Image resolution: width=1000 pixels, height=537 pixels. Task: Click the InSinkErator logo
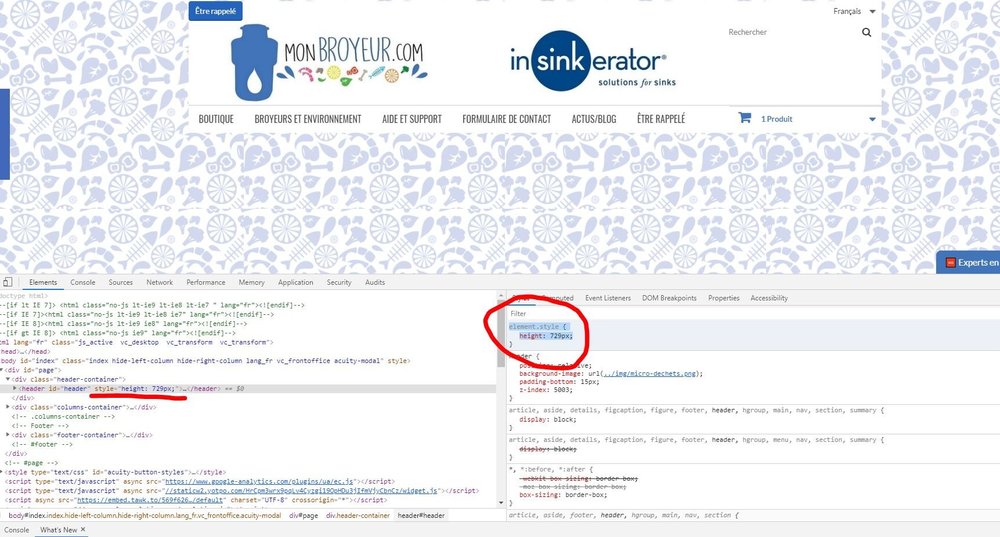(592, 61)
